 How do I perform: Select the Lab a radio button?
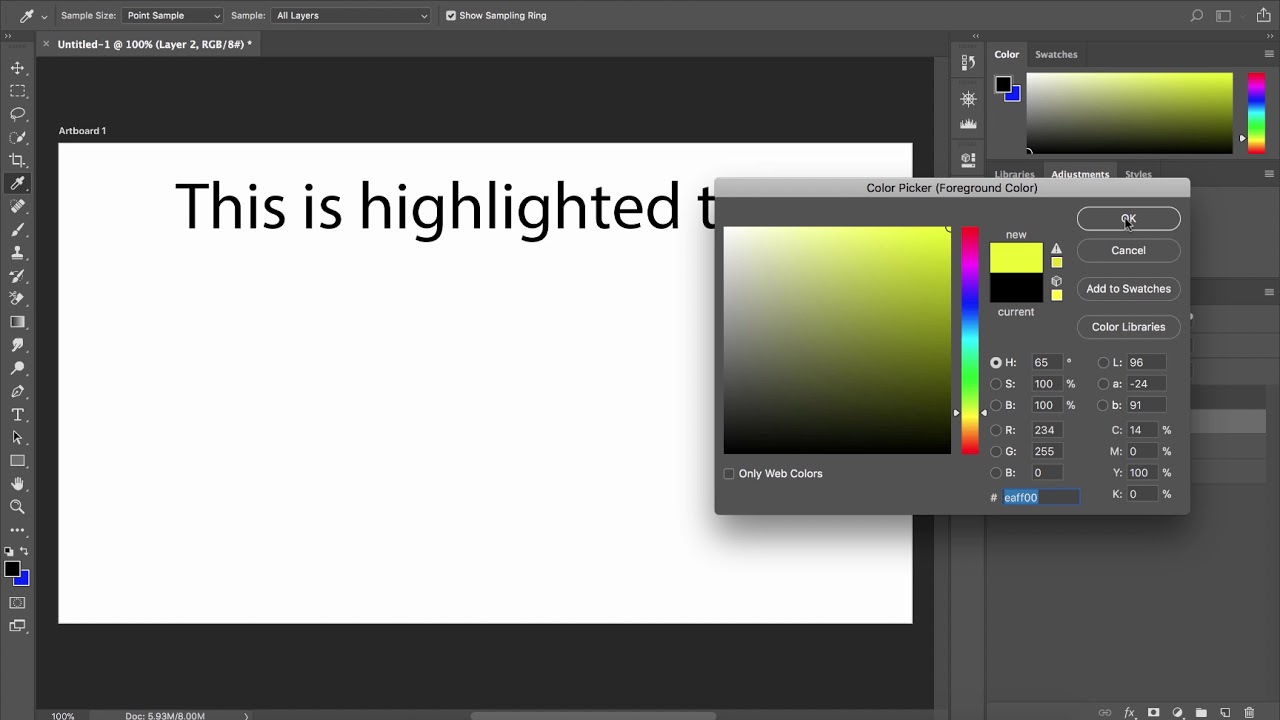(x=1103, y=384)
